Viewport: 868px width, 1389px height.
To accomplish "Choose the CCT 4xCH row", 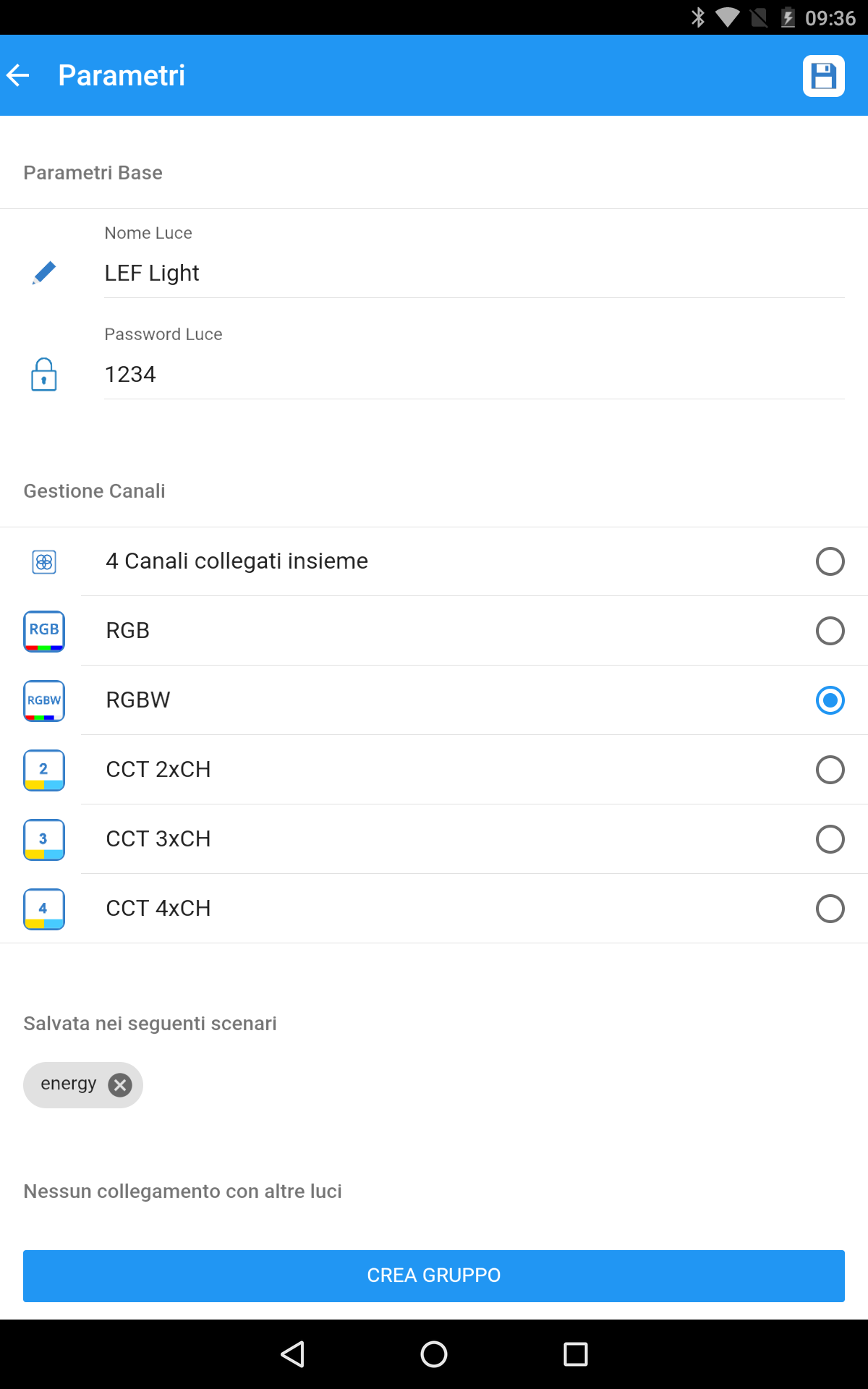I will 434,909.
